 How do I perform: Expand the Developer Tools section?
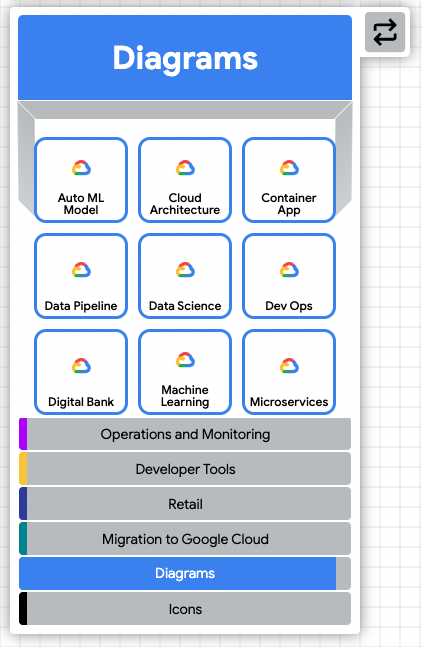coord(185,469)
